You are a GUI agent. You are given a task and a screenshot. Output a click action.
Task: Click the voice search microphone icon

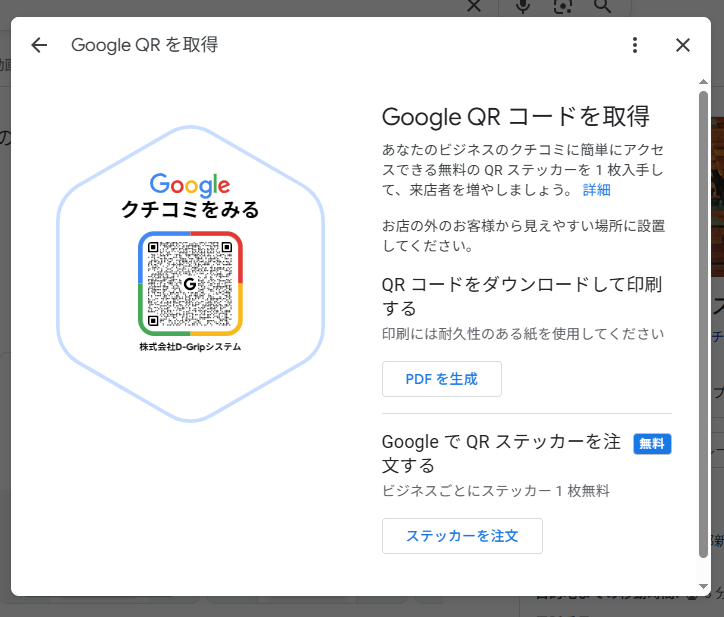pos(523,6)
